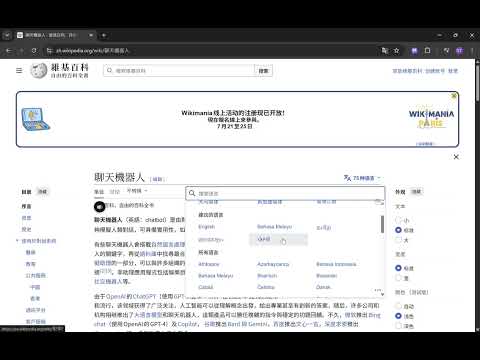Choose Azərbaycanca from all languages
Viewport: 480px width, 360px height.
273,264
